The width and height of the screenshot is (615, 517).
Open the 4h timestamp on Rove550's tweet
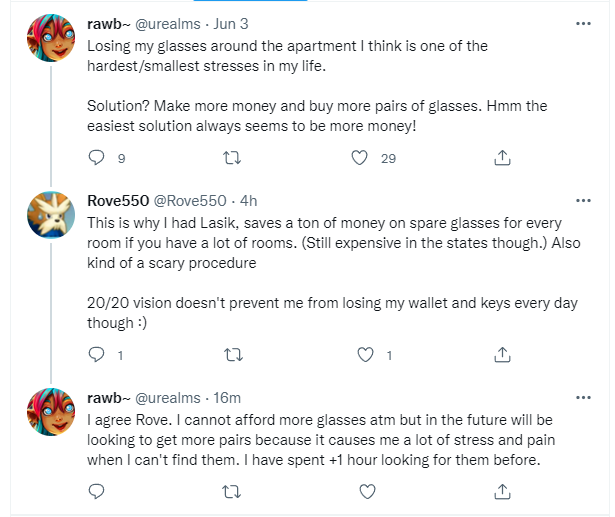[248, 201]
